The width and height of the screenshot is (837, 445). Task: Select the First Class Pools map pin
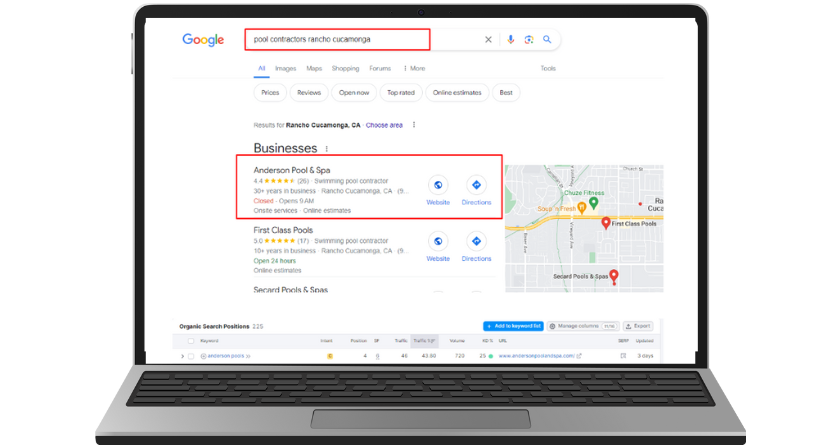pos(605,223)
